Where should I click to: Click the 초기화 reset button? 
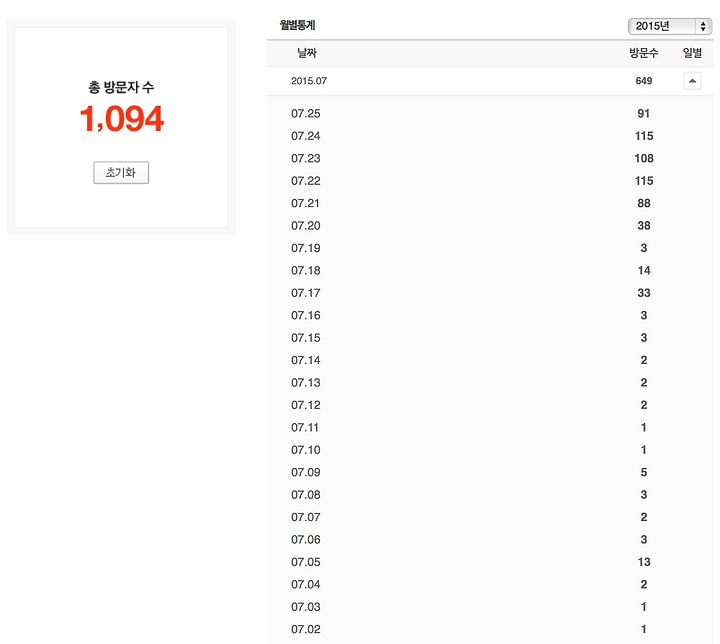pos(121,173)
